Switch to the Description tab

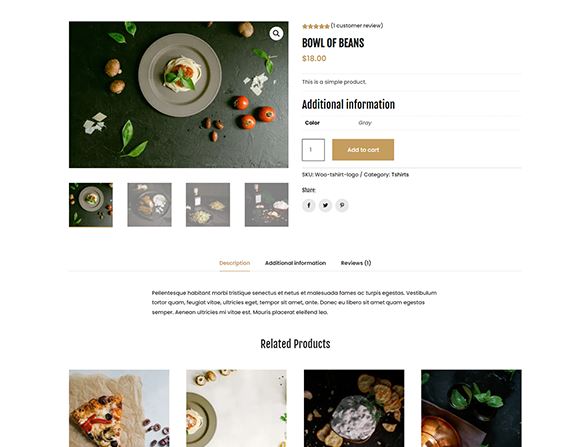(x=235, y=263)
